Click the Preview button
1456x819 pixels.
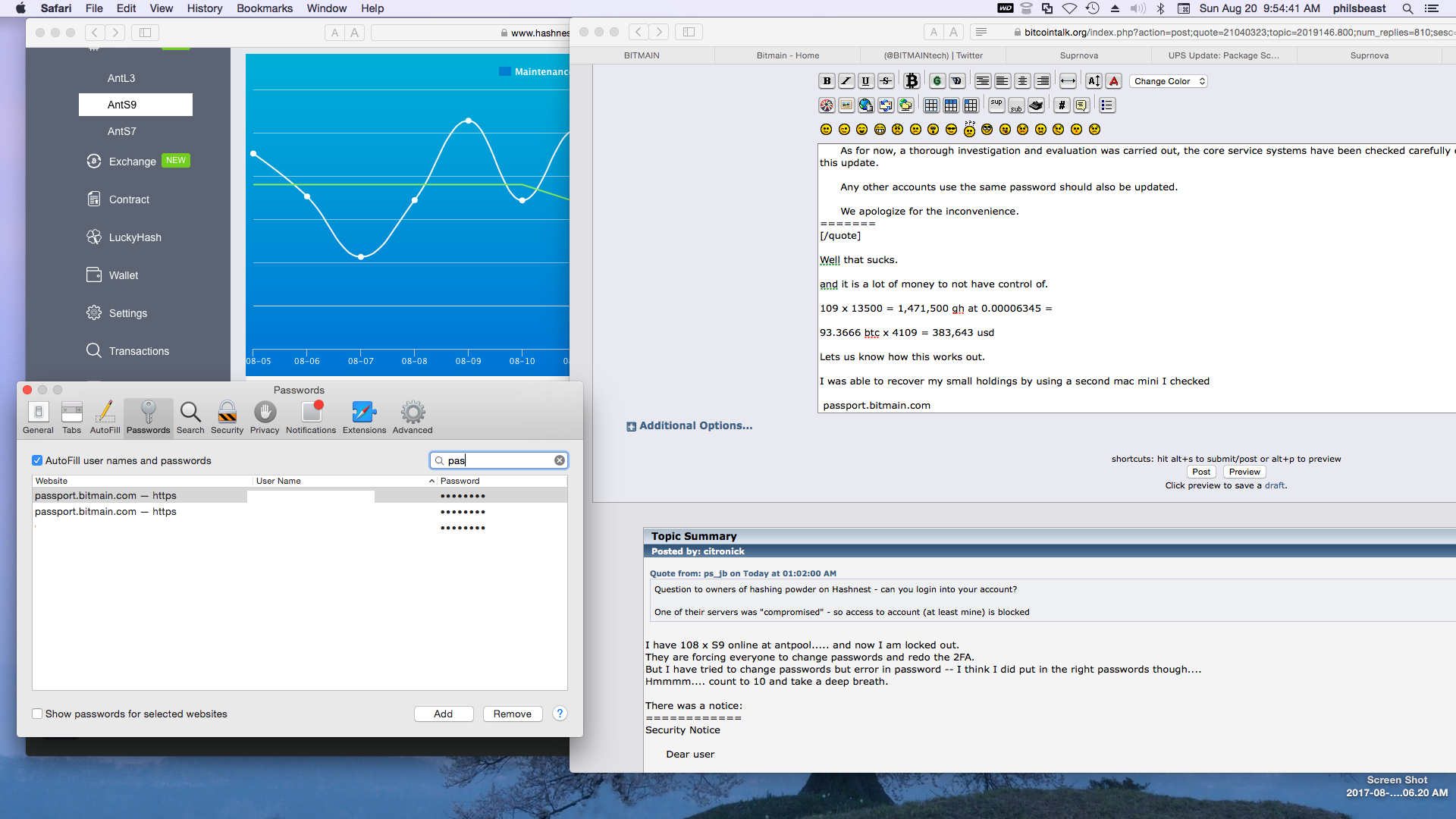pos(1244,472)
